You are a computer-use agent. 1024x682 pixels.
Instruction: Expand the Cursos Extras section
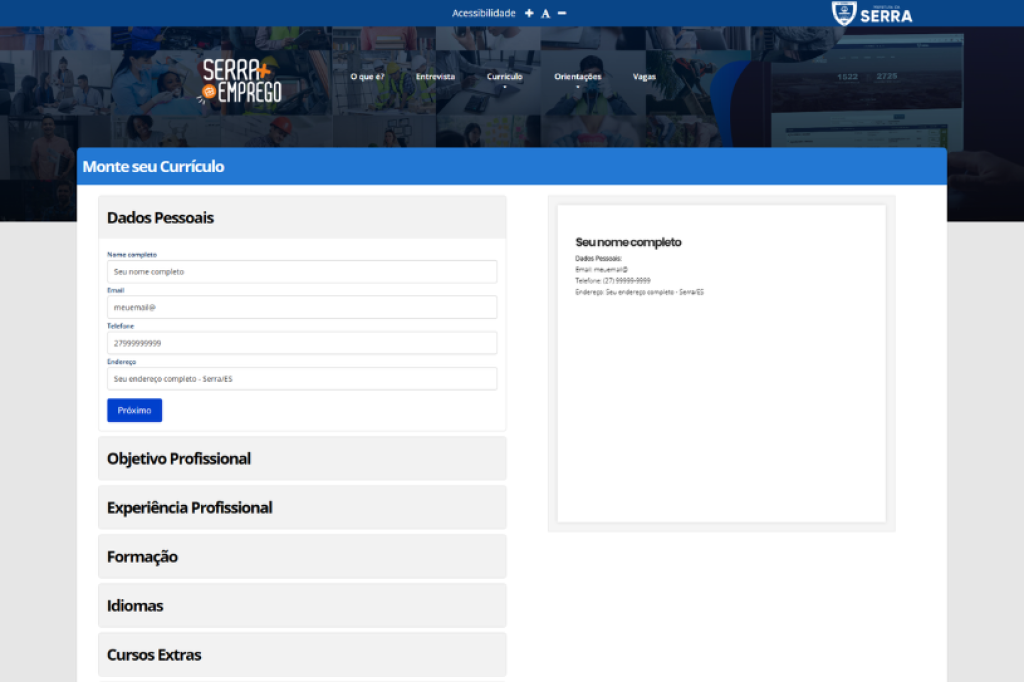click(301, 655)
